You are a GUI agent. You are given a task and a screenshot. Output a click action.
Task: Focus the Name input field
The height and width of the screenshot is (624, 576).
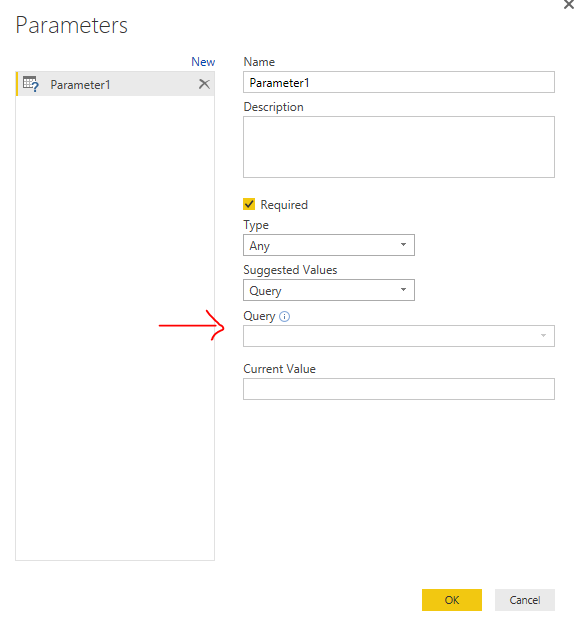pyautogui.click(x=399, y=82)
